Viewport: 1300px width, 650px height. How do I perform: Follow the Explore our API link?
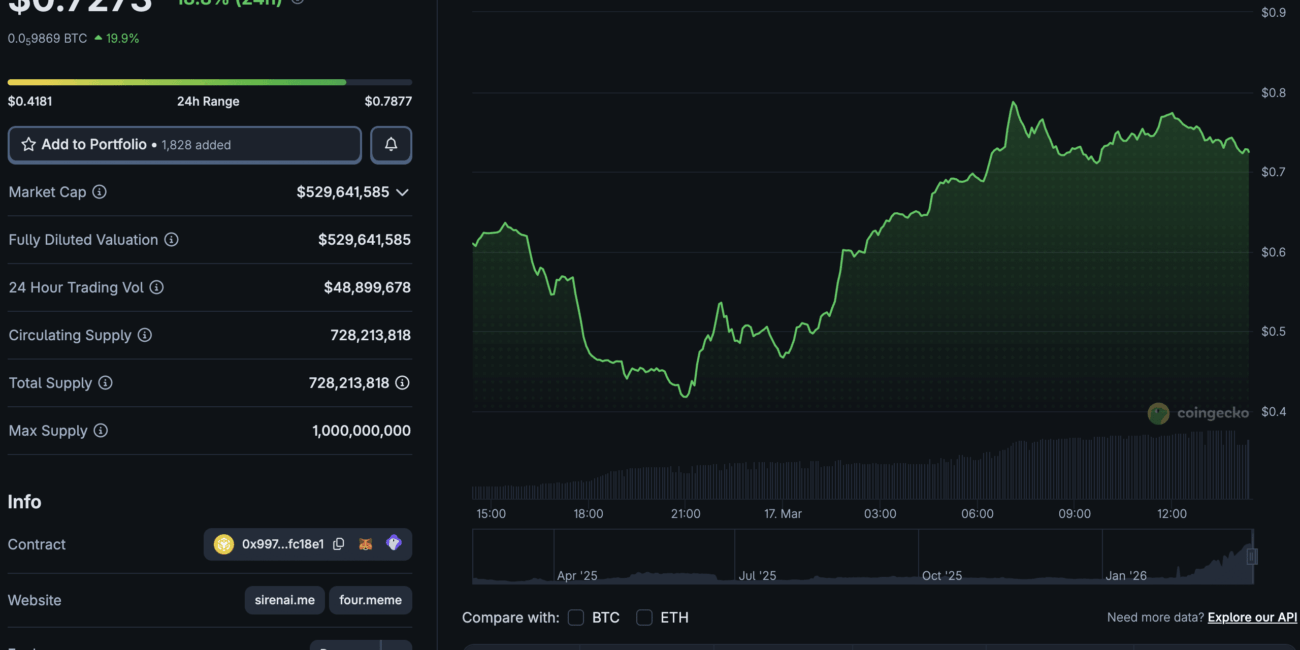1252,618
